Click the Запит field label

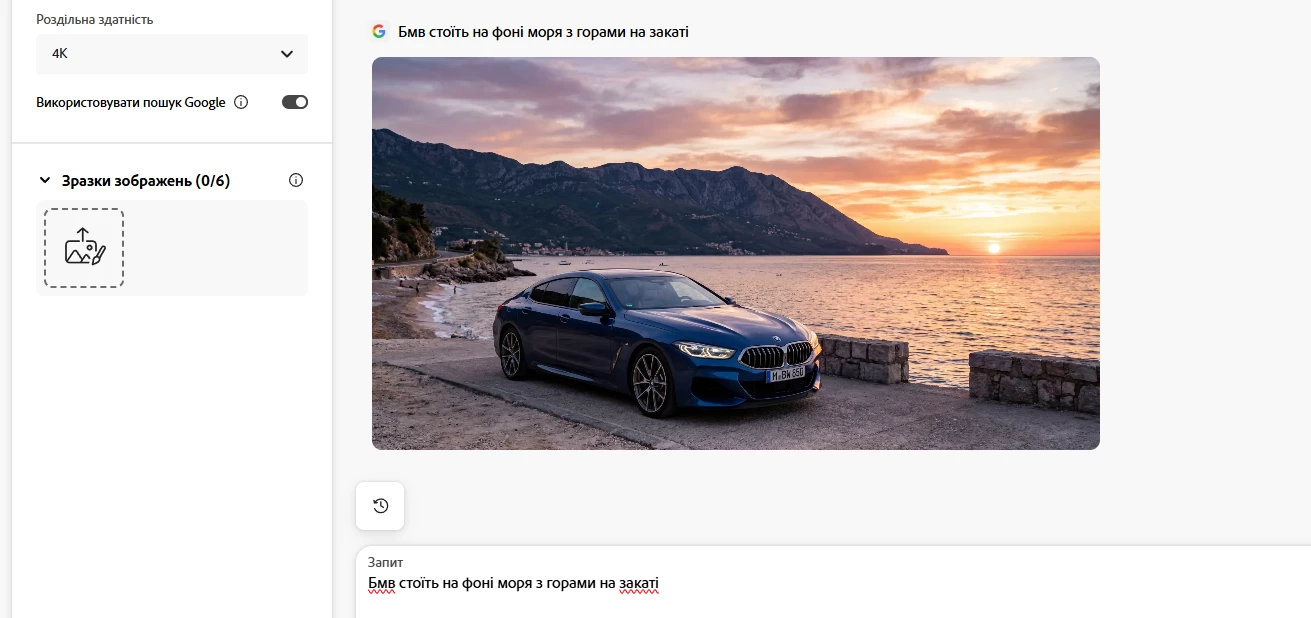[386, 562]
